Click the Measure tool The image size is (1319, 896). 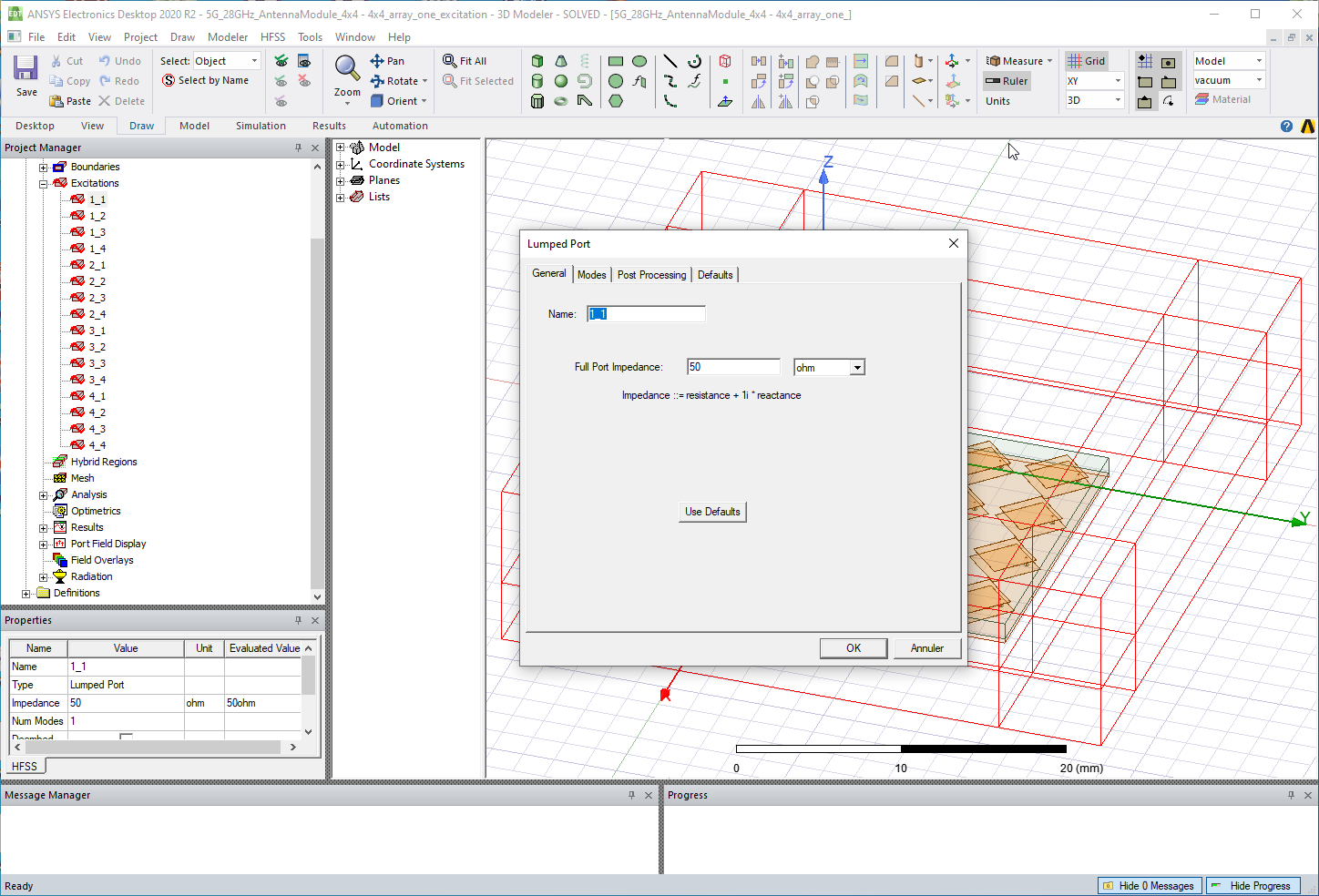tap(1019, 61)
